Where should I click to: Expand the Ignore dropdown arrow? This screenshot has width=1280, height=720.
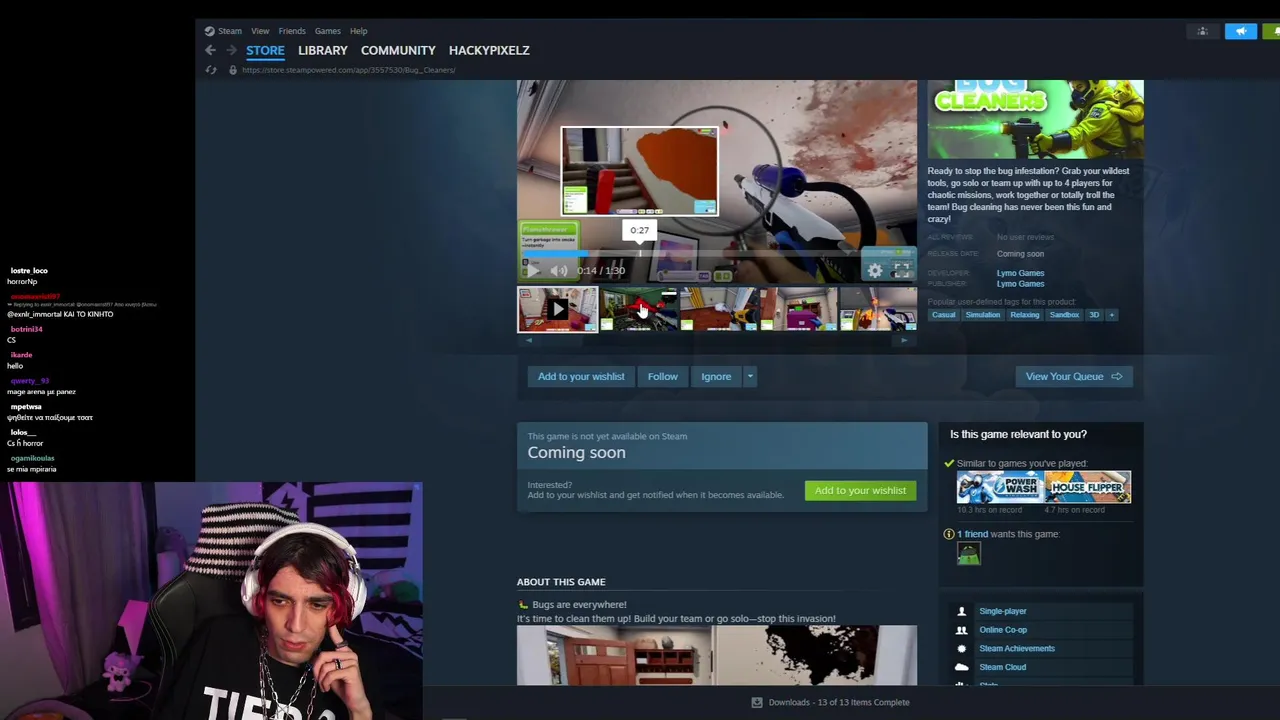[x=749, y=377]
